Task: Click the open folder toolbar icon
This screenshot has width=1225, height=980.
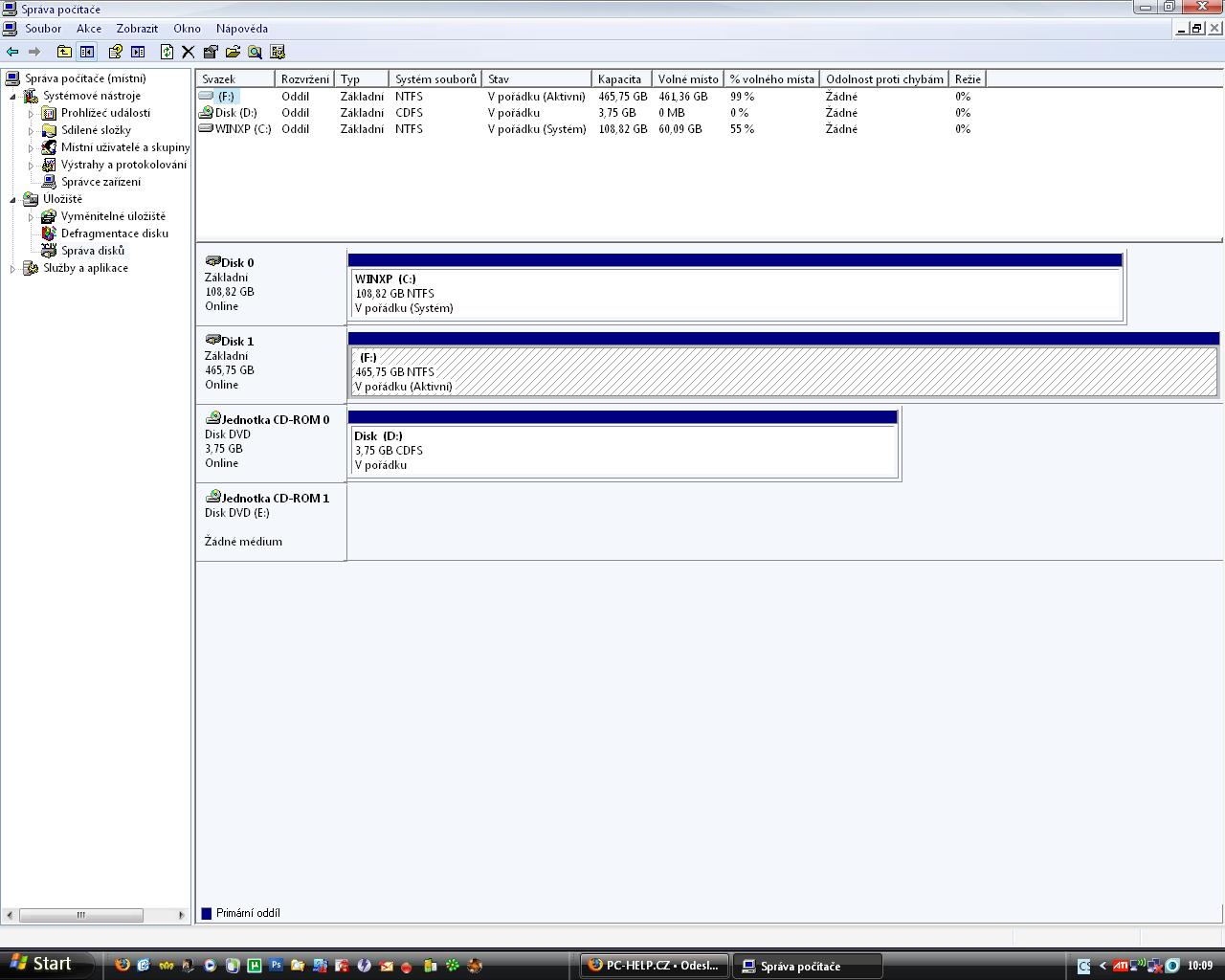Action: point(233,52)
